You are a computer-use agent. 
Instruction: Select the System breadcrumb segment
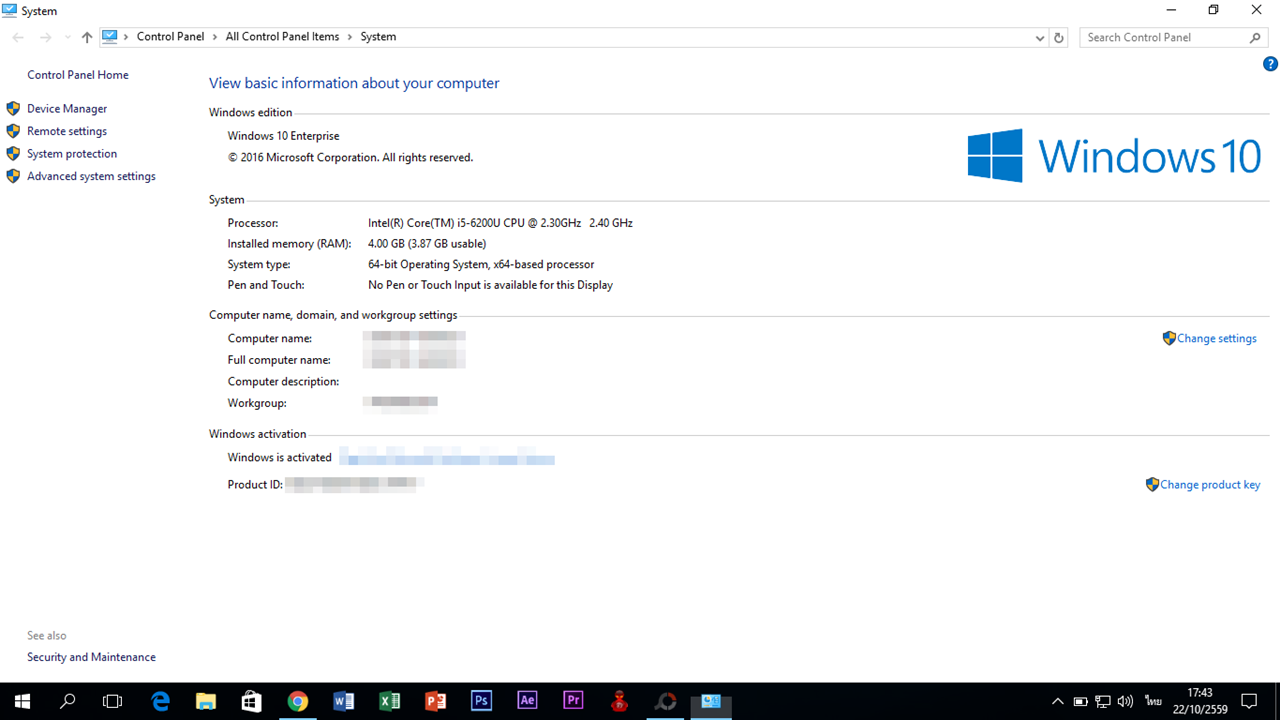[378, 37]
